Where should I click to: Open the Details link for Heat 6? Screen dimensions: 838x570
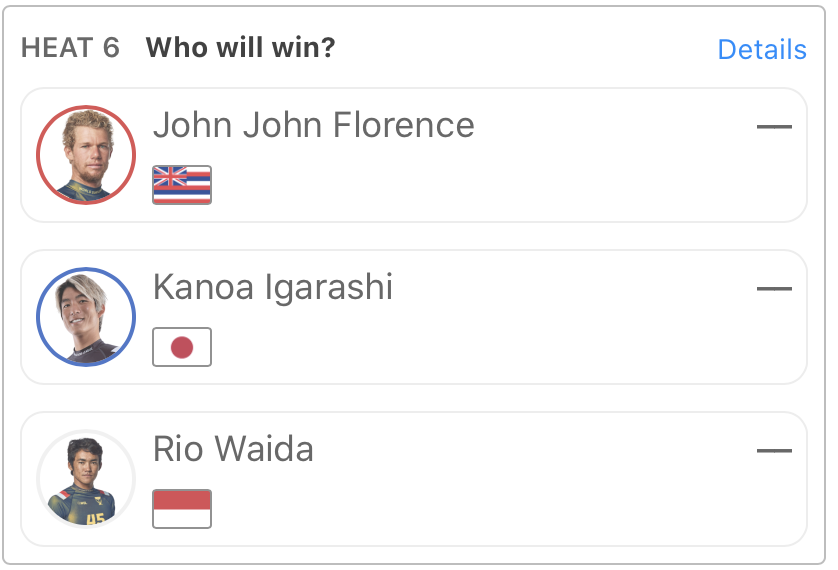click(x=761, y=50)
